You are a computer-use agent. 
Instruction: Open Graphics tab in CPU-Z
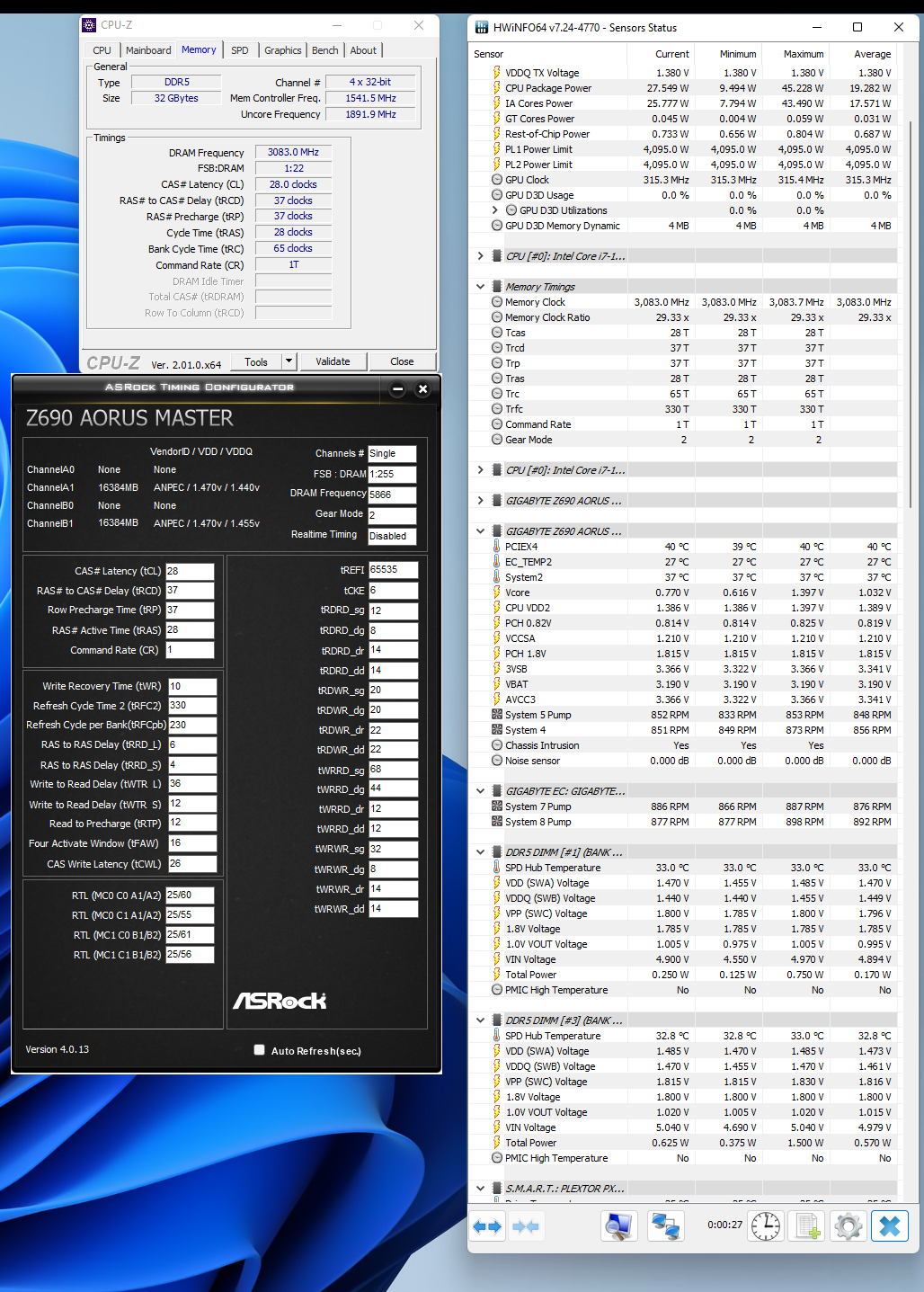[x=283, y=50]
